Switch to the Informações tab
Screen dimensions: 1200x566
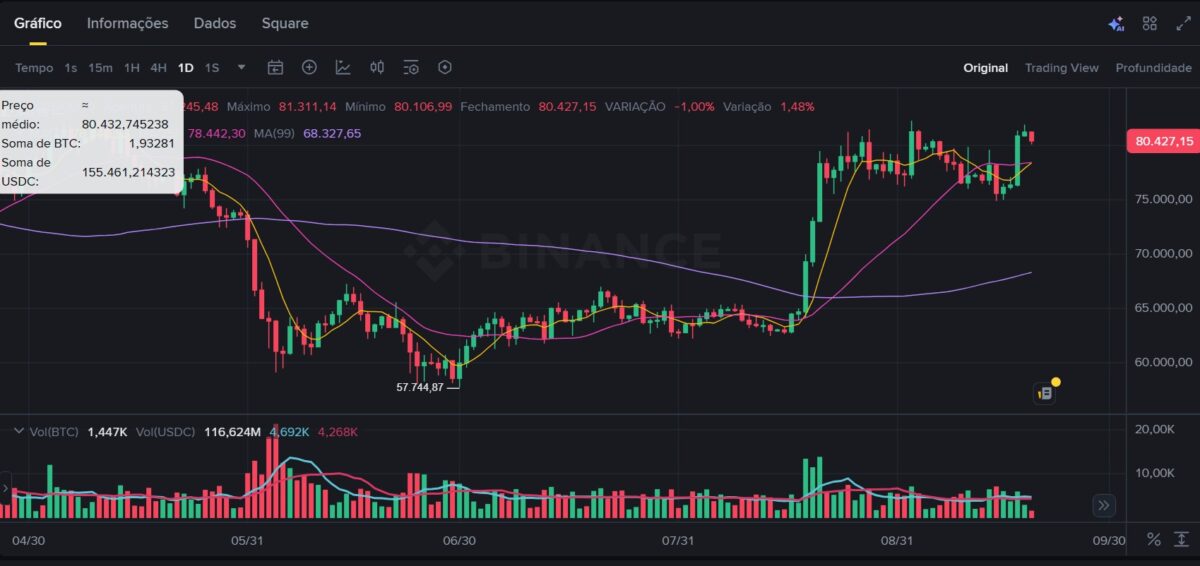[128, 23]
